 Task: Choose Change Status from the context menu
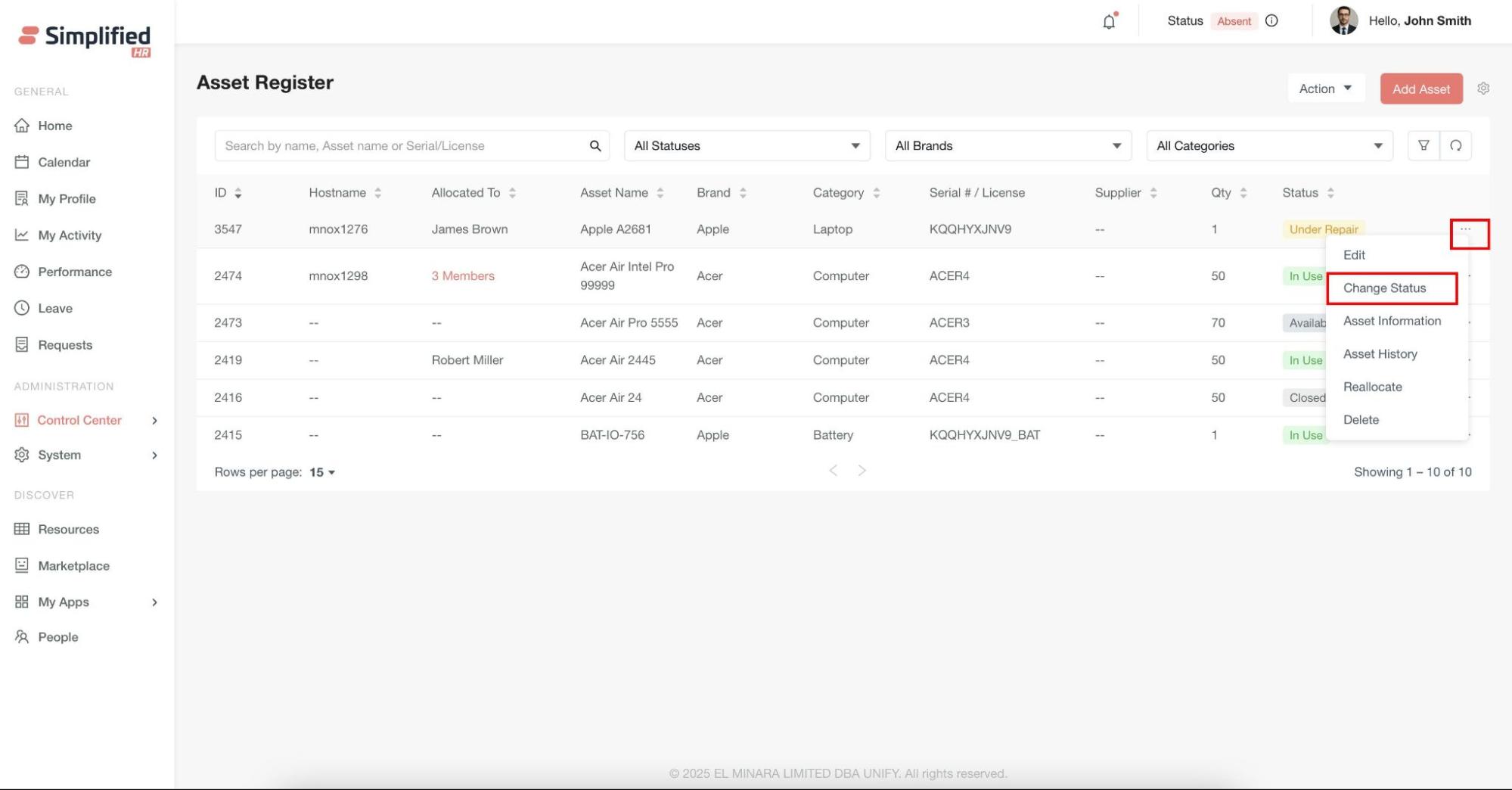pos(1384,288)
